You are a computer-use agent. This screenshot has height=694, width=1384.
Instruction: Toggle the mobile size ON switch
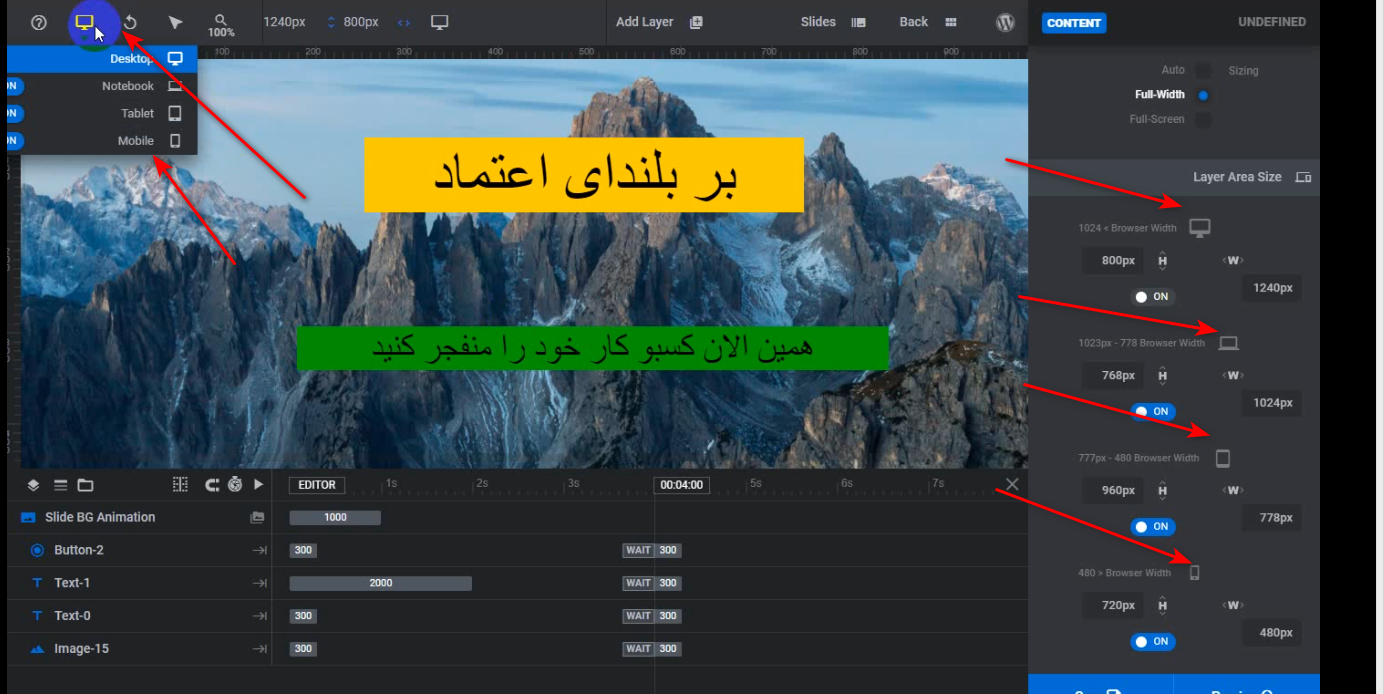(1152, 641)
